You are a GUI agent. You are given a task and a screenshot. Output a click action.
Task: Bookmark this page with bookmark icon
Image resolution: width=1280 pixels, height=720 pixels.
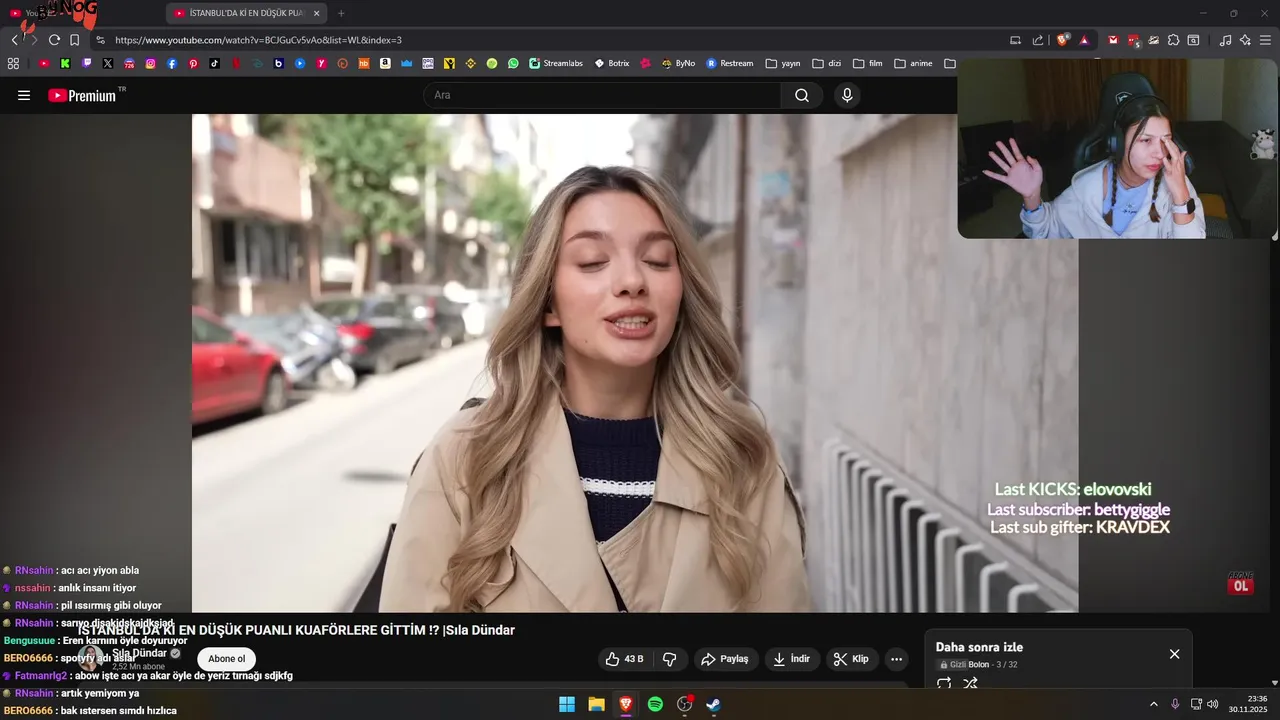click(x=75, y=40)
